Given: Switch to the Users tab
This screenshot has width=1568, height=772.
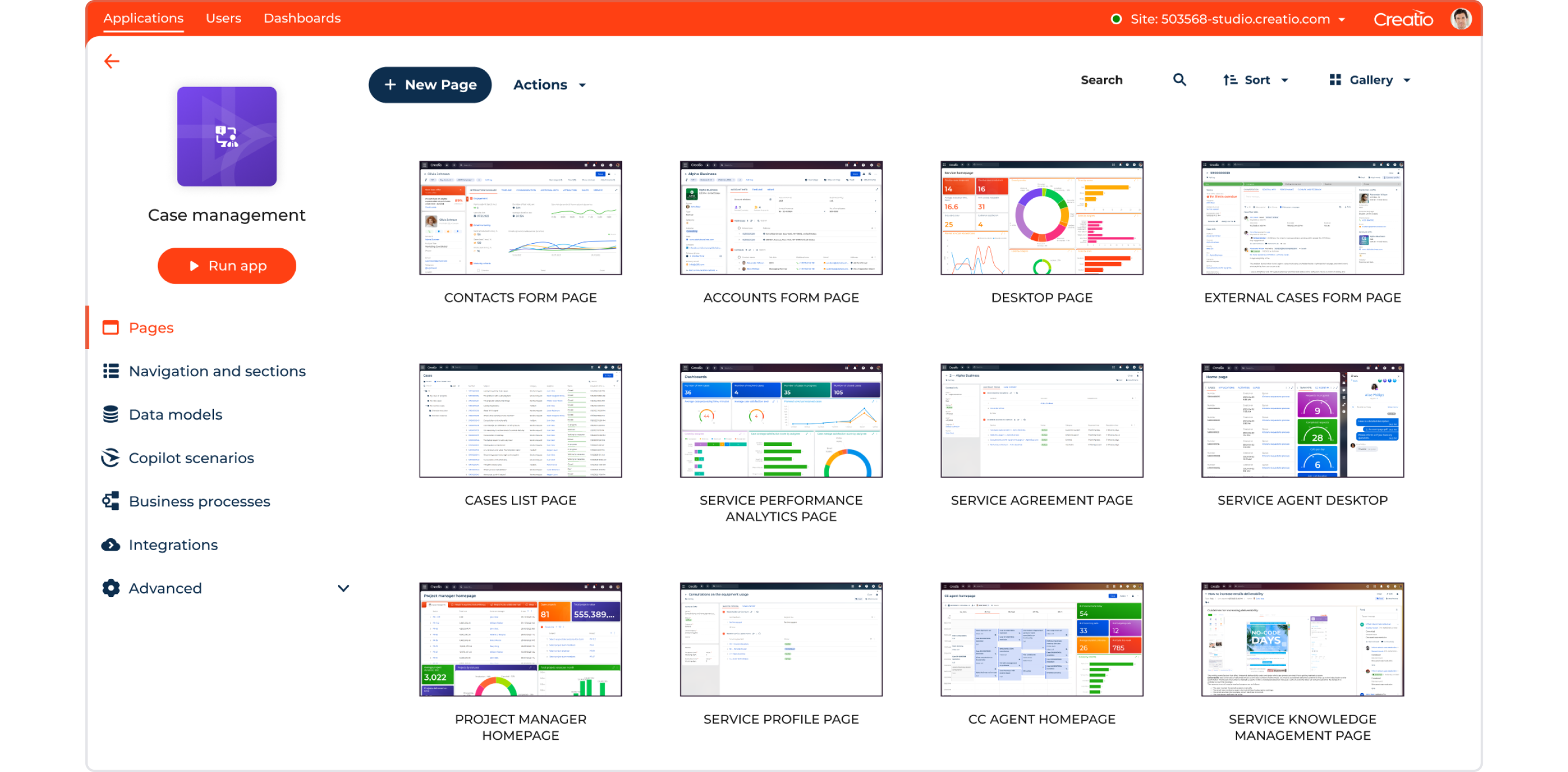Looking at the screenshot, I should pos(224,18).
